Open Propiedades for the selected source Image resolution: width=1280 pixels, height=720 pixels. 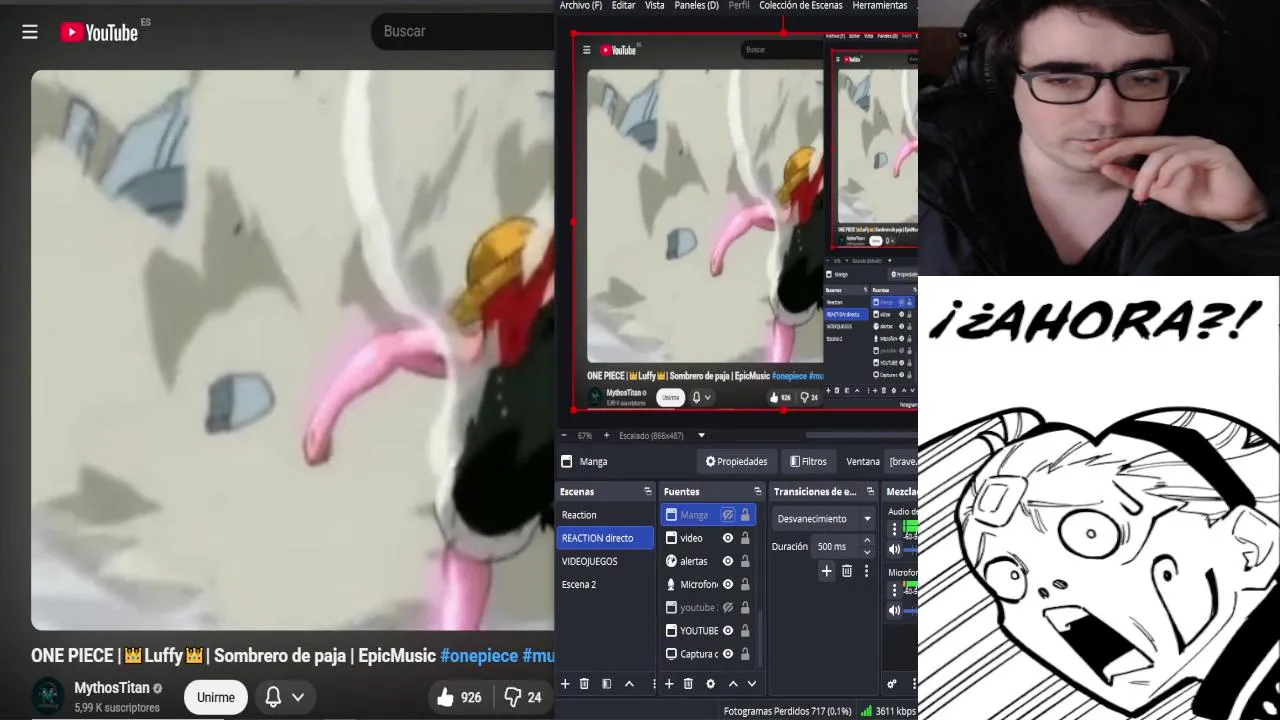point(736,461)
